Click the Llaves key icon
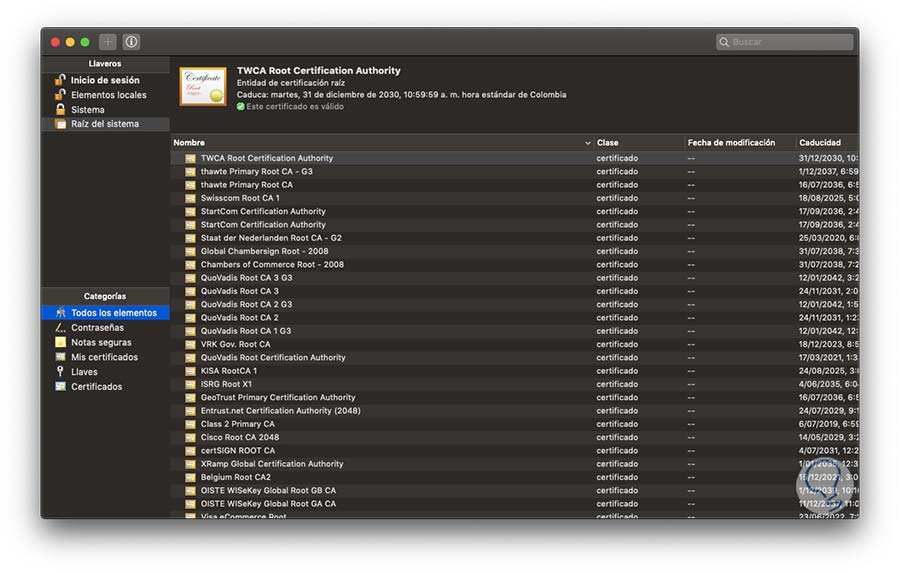900x573 pixels. 60,371
